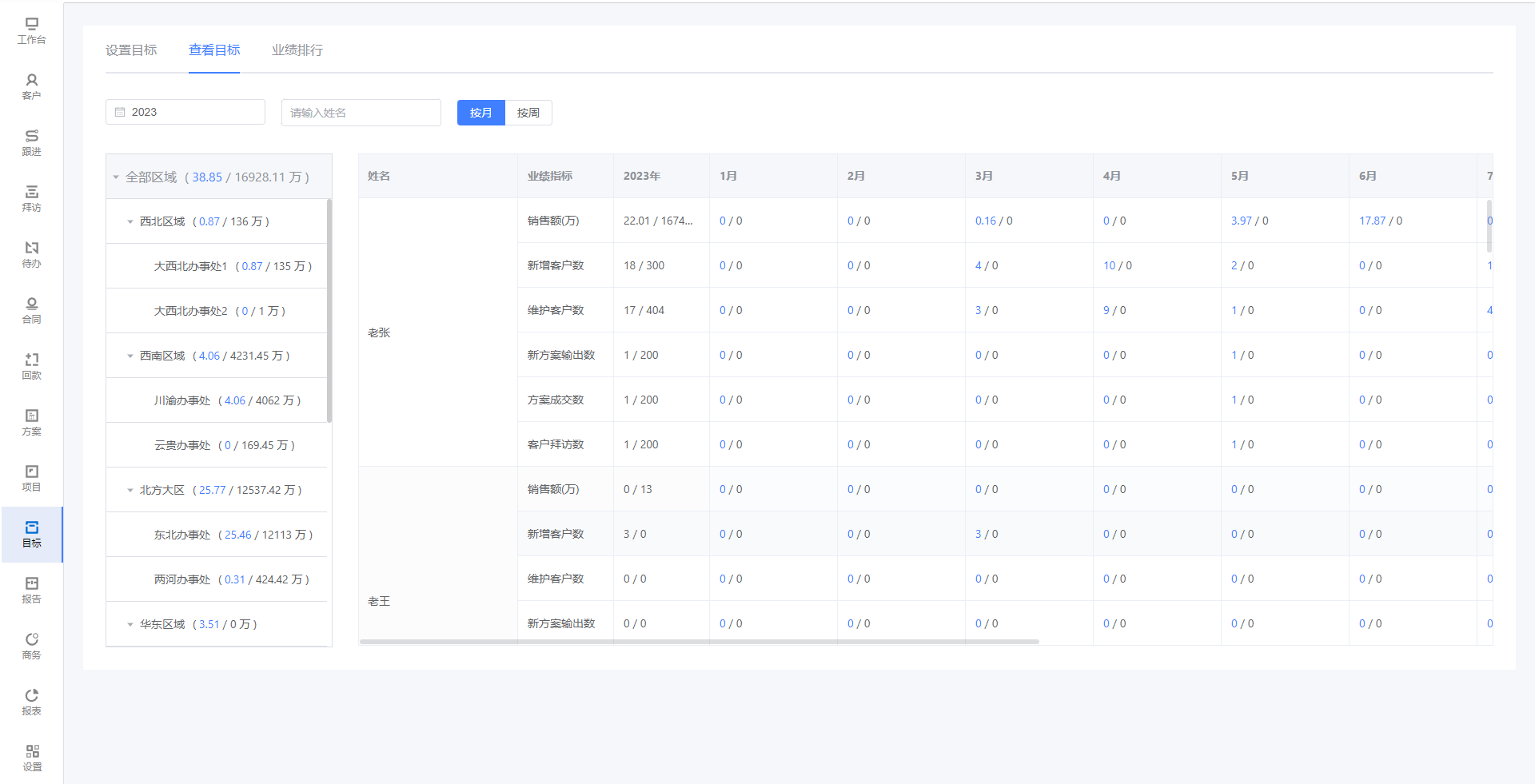Click 老张 销售额 2023年 total 22.01 cell
The image size is (1535, 784).
(x=661, y=221)
